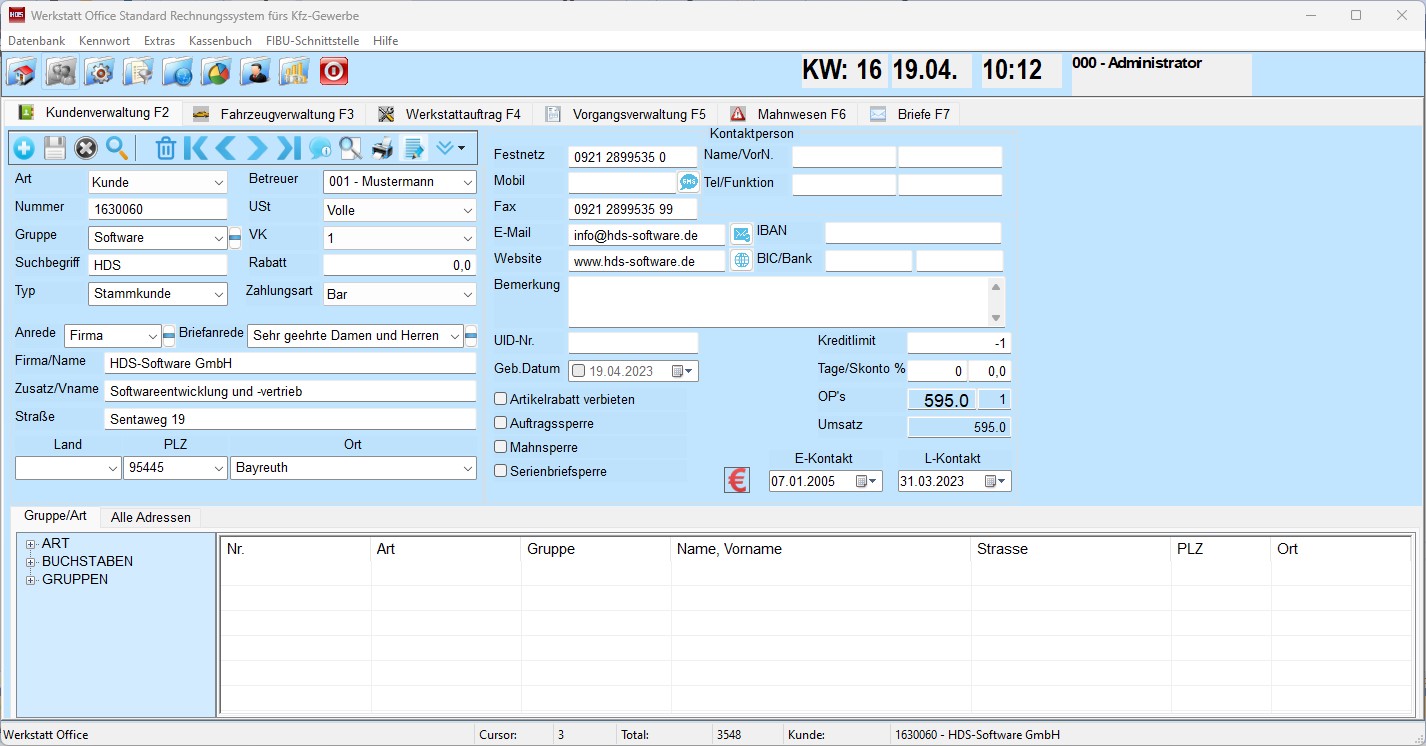Click the blue plus add-customer icon

pyautogui.click(x=24, y=149)
